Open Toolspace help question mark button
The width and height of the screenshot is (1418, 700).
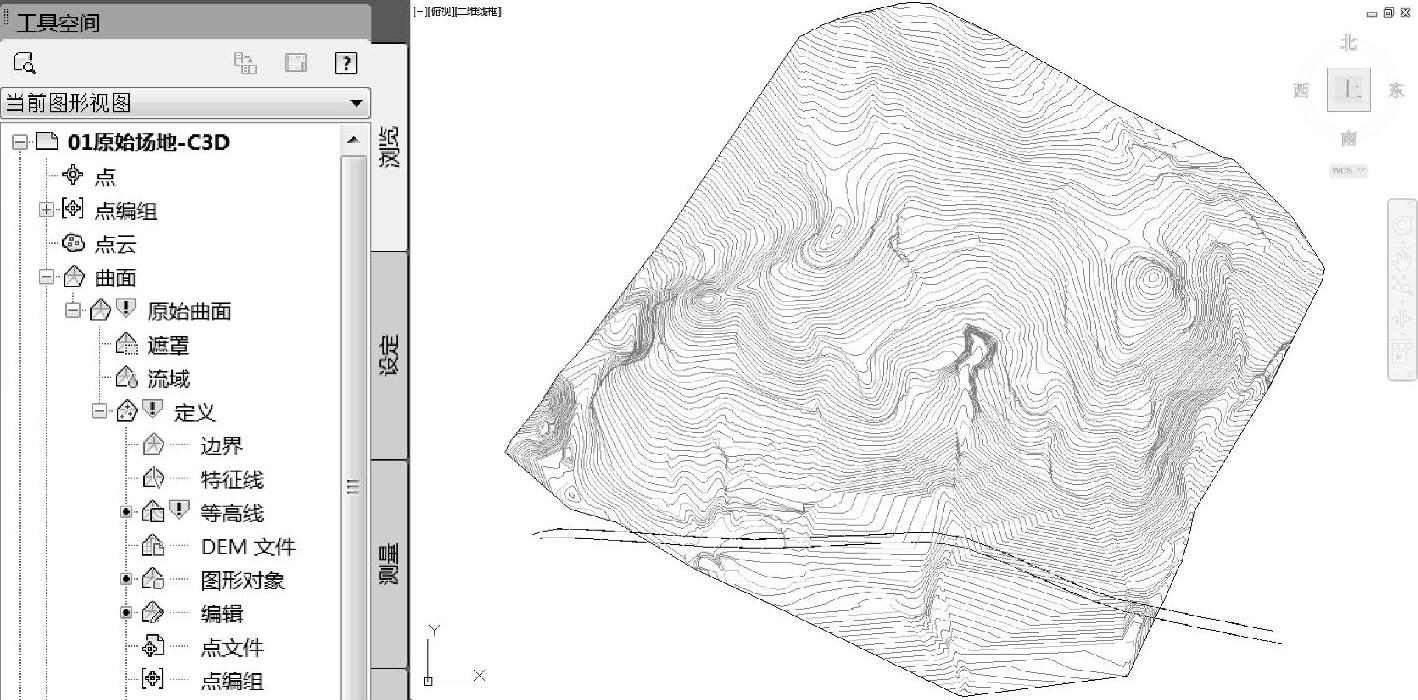(x=346, y=63)
